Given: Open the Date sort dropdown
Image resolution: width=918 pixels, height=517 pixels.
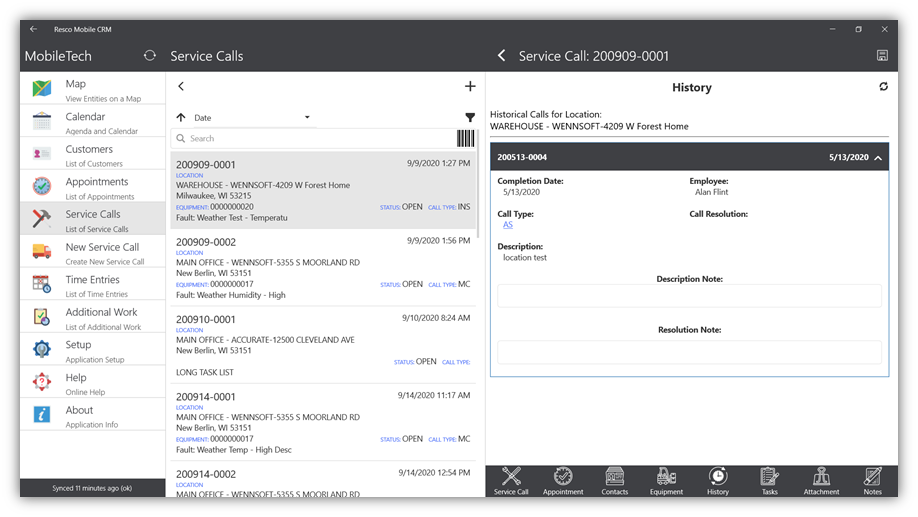Looking at the screenshot, I should pos(253,118).
